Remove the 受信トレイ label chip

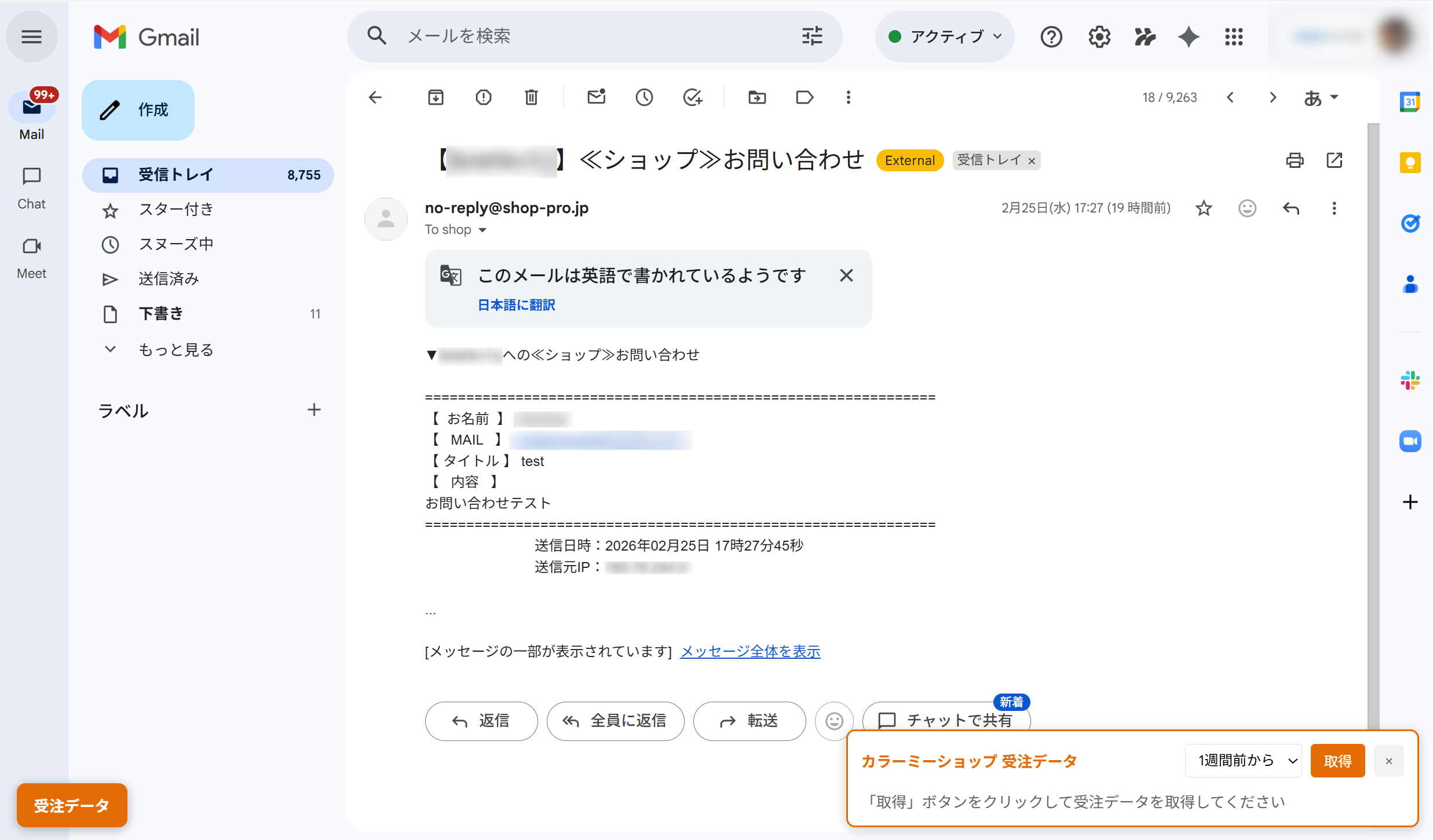click(x=1032, y=162)
